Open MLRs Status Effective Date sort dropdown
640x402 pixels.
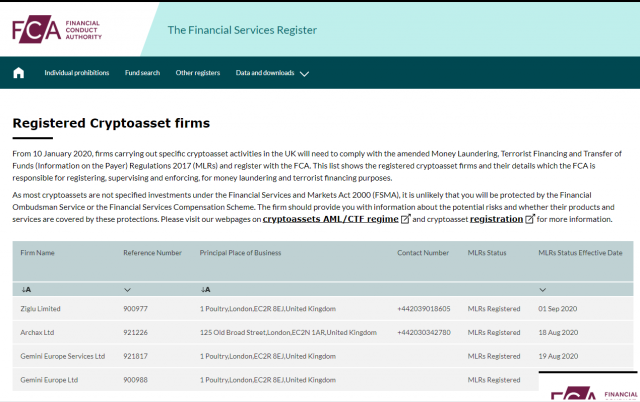542,289
